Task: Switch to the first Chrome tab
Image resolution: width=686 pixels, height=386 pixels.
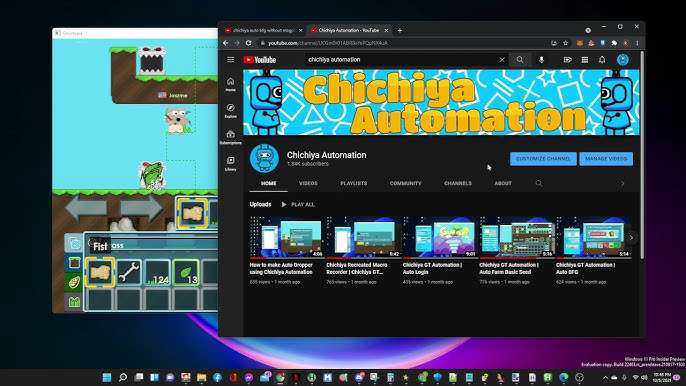Action: (262, 30)
